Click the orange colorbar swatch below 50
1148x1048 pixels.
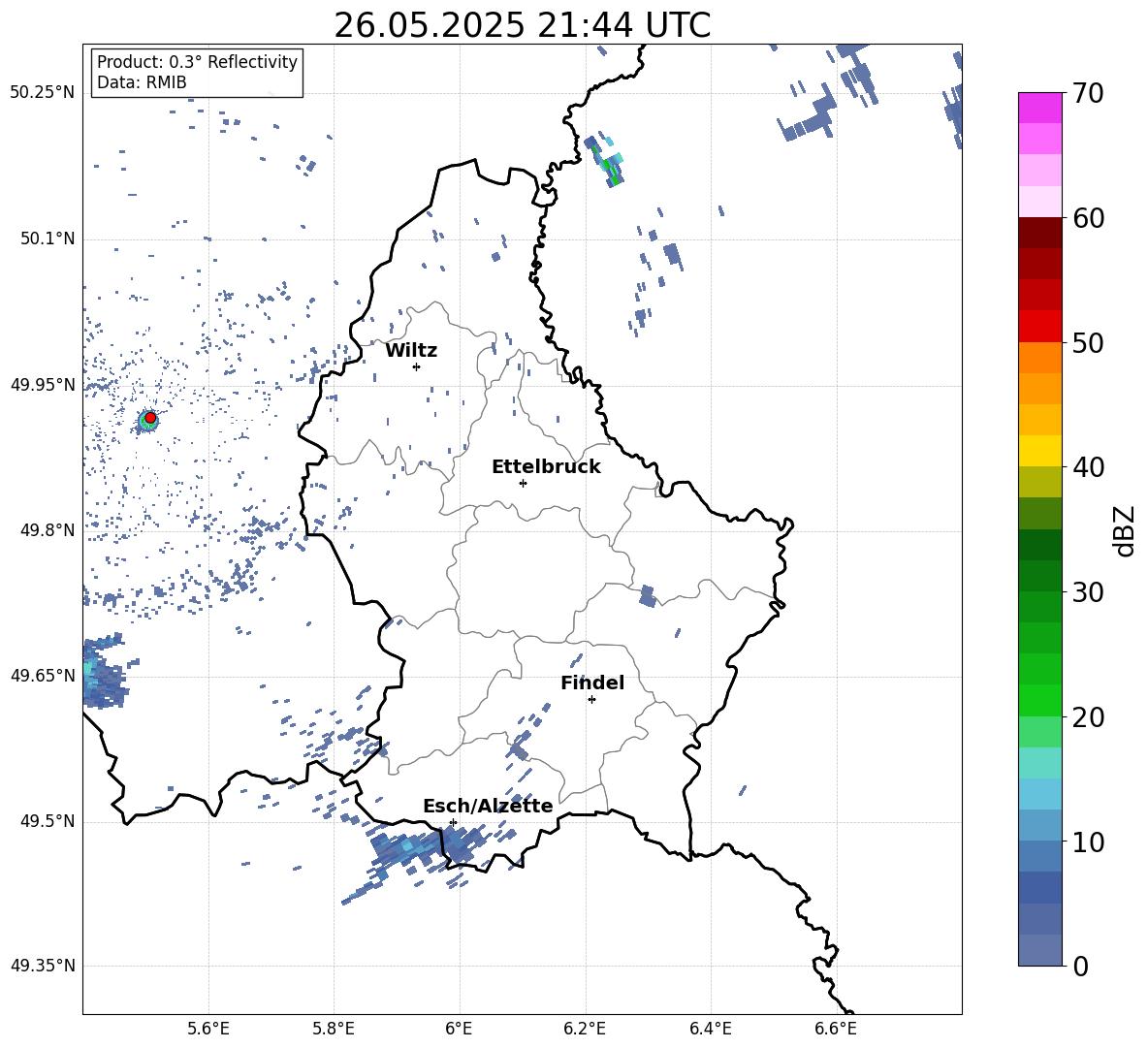pyautogui.click(x=1039, y=358)
